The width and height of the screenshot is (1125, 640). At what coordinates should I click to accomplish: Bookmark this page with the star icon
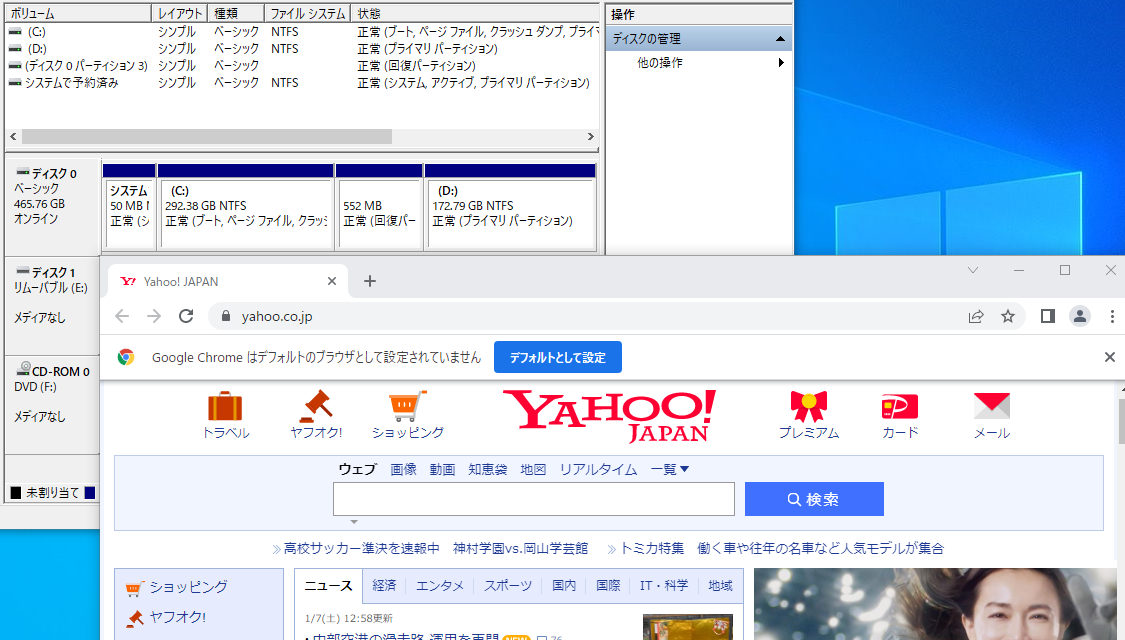(x=1008, y=316)
